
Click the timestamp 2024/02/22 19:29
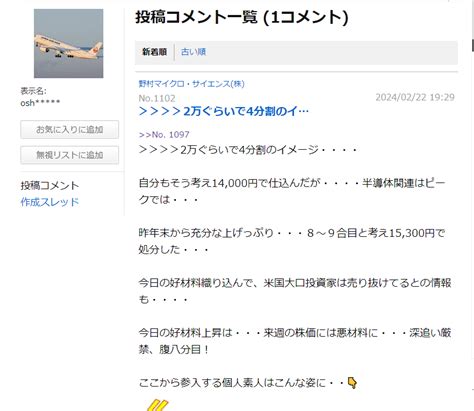415,97
